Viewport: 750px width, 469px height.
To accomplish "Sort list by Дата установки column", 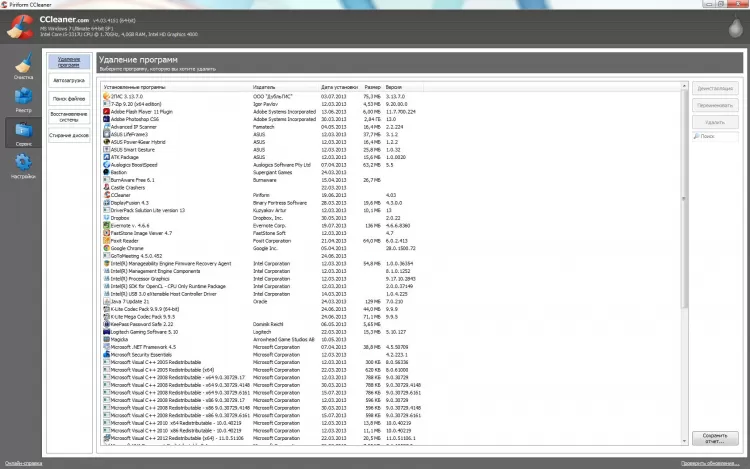I will [x=340, y=87].
